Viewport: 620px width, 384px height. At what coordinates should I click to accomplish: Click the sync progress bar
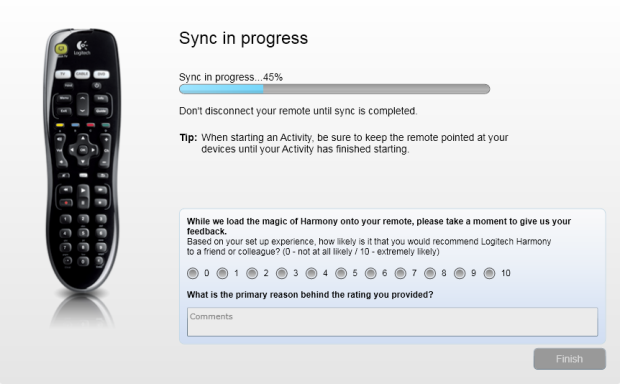click(x=335, y=89)
